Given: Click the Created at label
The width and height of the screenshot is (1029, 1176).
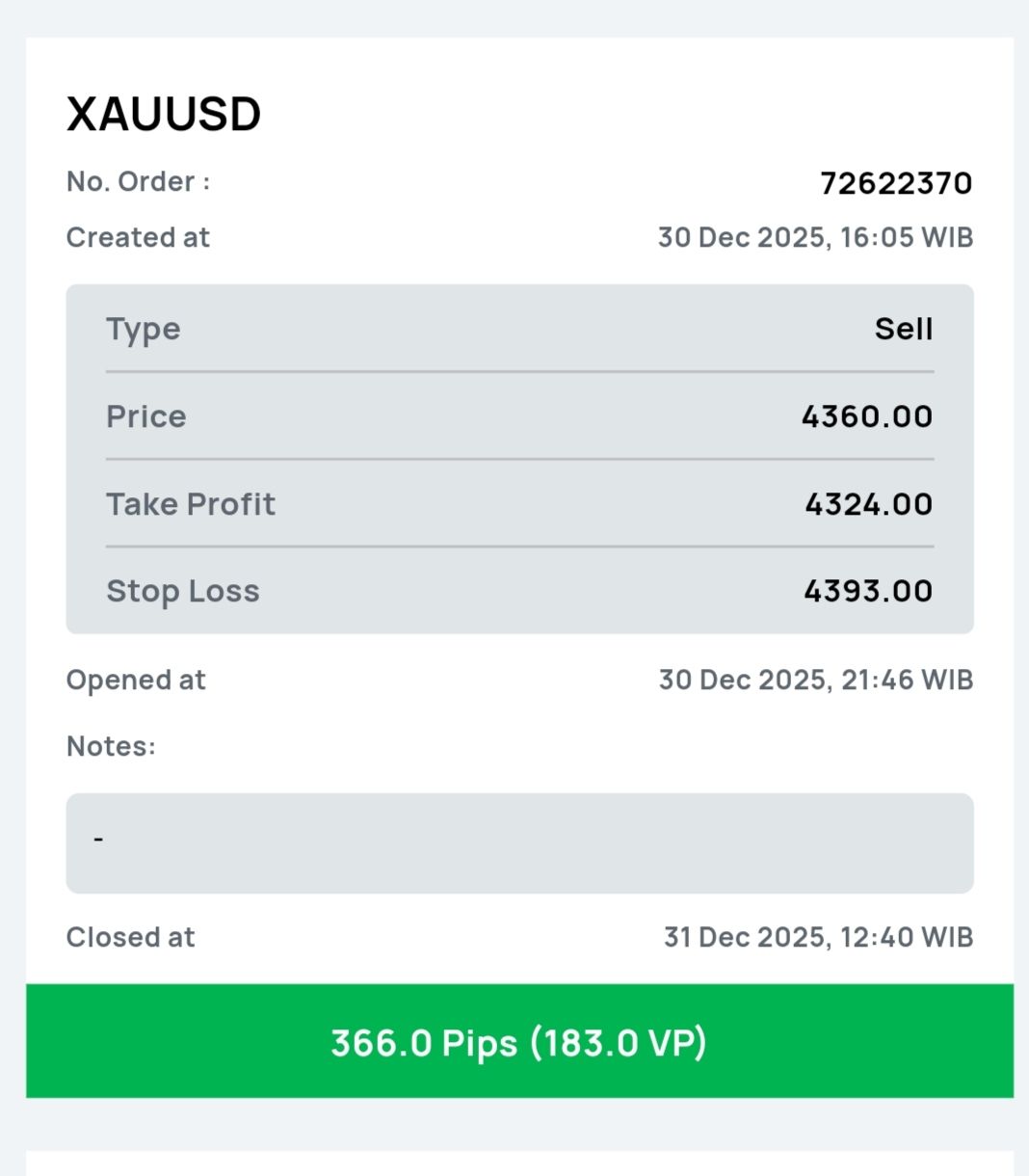Looking at the screenshot, I should pos(138,237).
